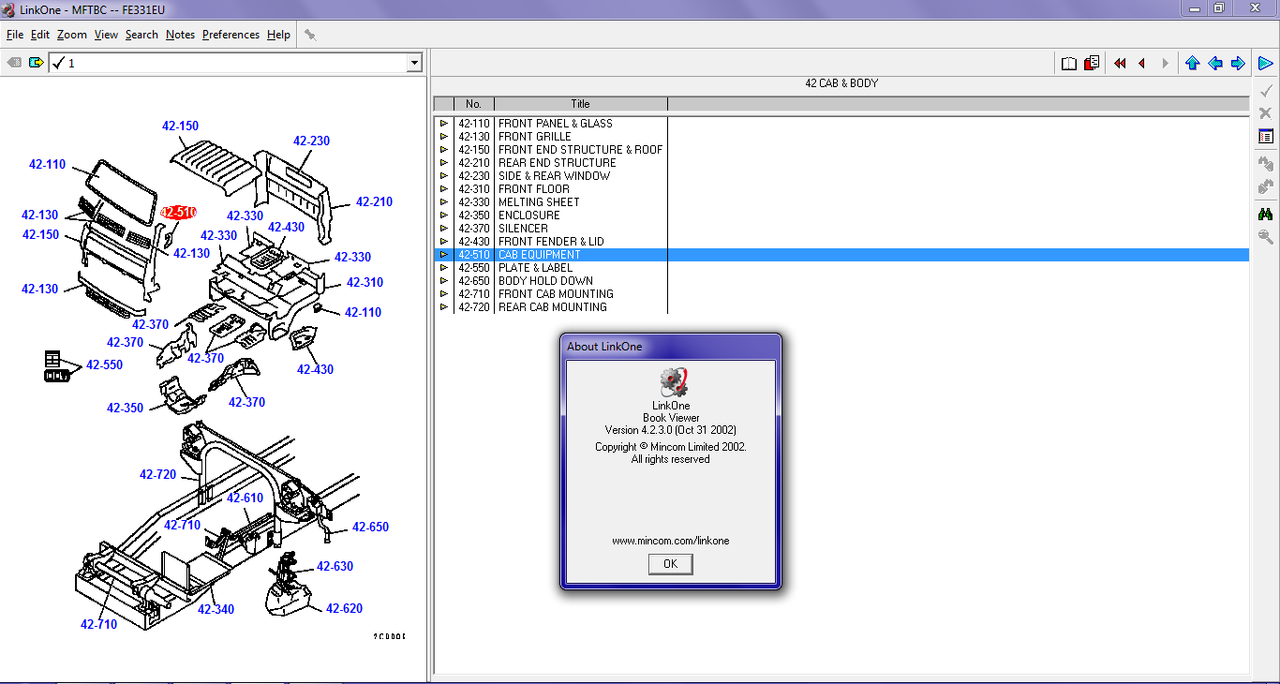Click the gray pushpin icon beside Help

pyautogui.click(x=310, y=34)
